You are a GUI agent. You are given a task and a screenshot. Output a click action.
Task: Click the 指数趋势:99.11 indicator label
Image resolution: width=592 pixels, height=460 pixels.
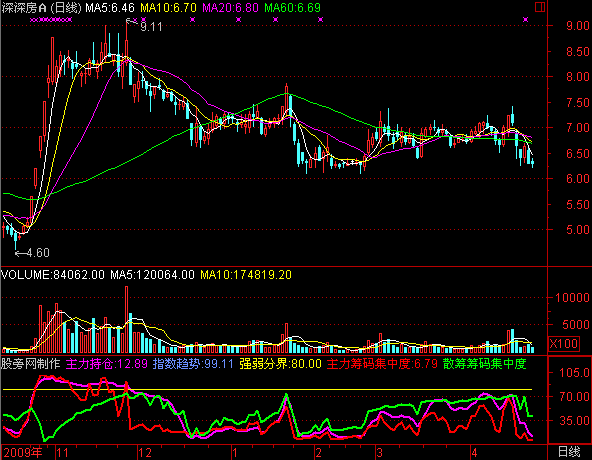pyautogui.click(x=193, y=364)
